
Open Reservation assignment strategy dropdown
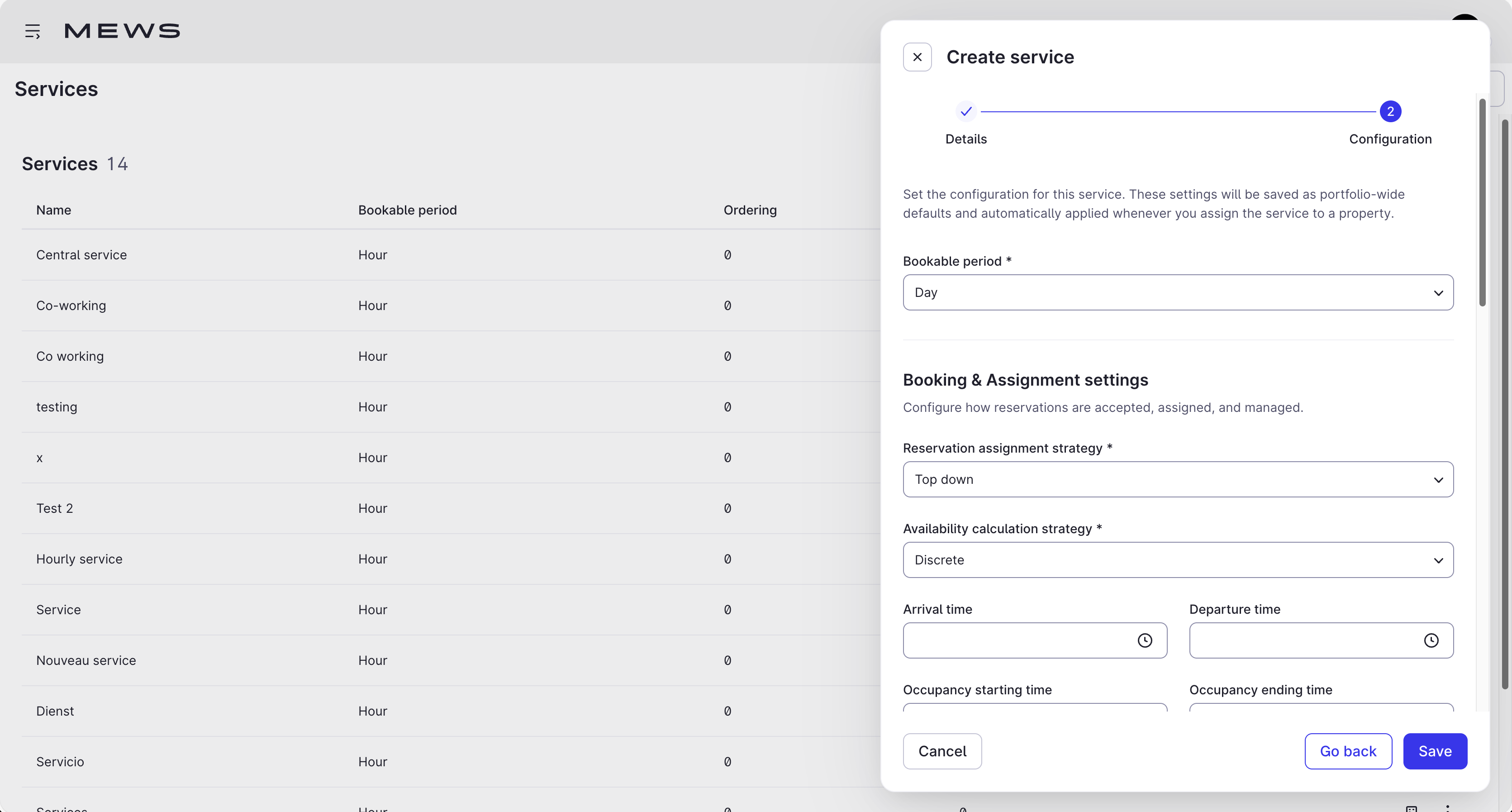tap(1178, 479)
